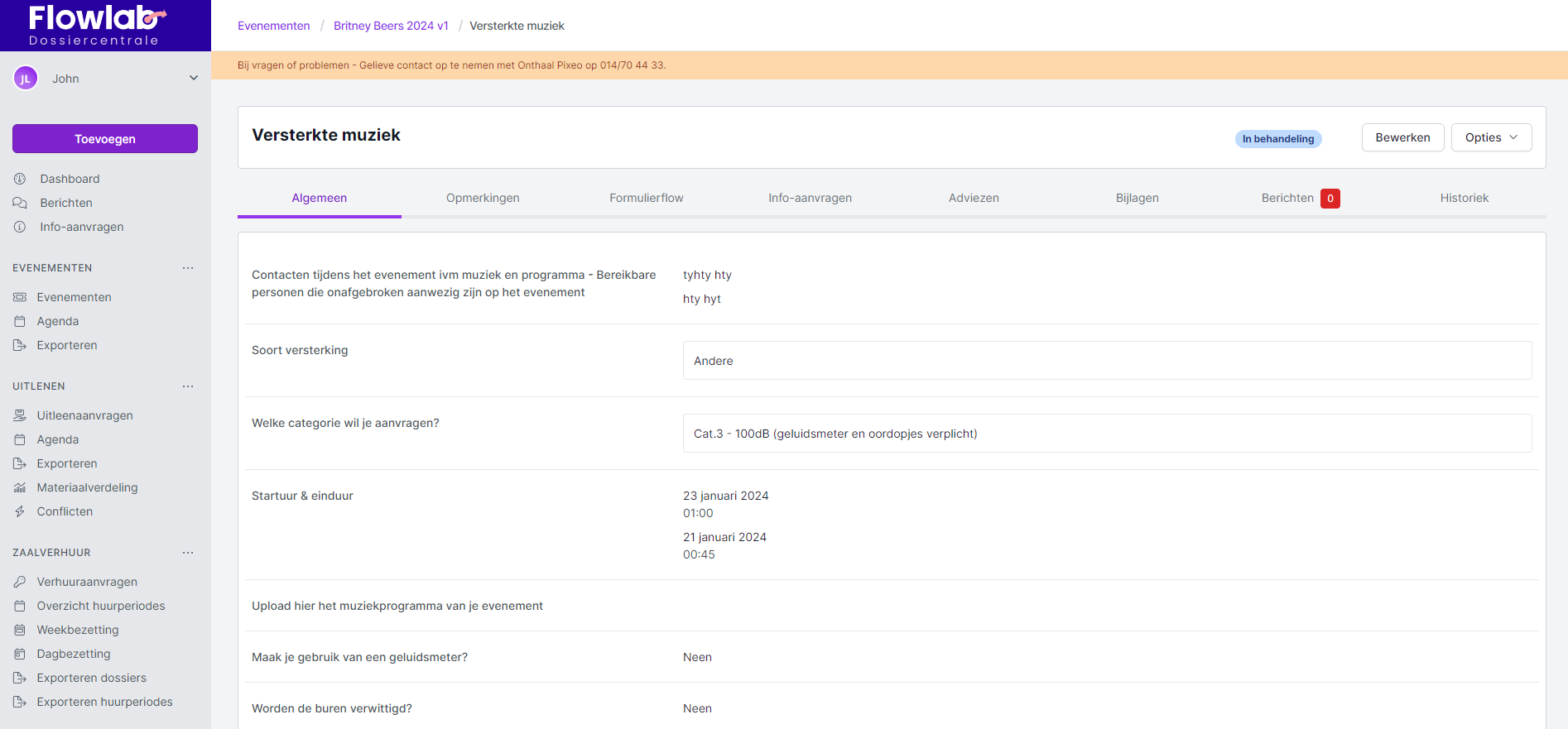Click the Conflicten lightning bolt icon
Viewport: 1568px width, 729px height.
pos(20,511)
